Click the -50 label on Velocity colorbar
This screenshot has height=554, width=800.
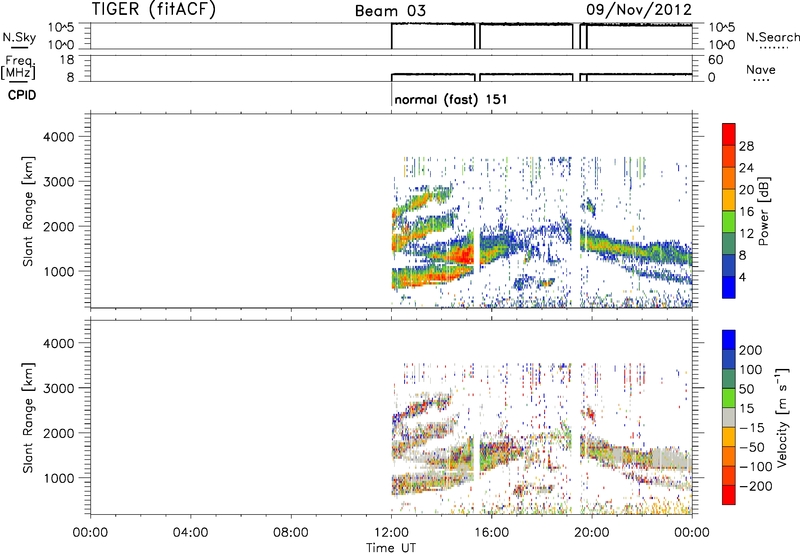(x=752, y=447)
